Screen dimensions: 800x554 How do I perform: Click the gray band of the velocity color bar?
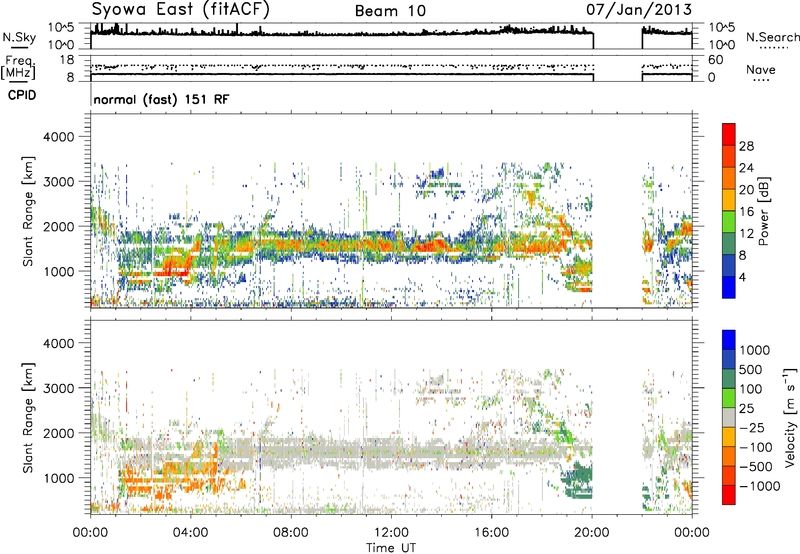[729, 417]
